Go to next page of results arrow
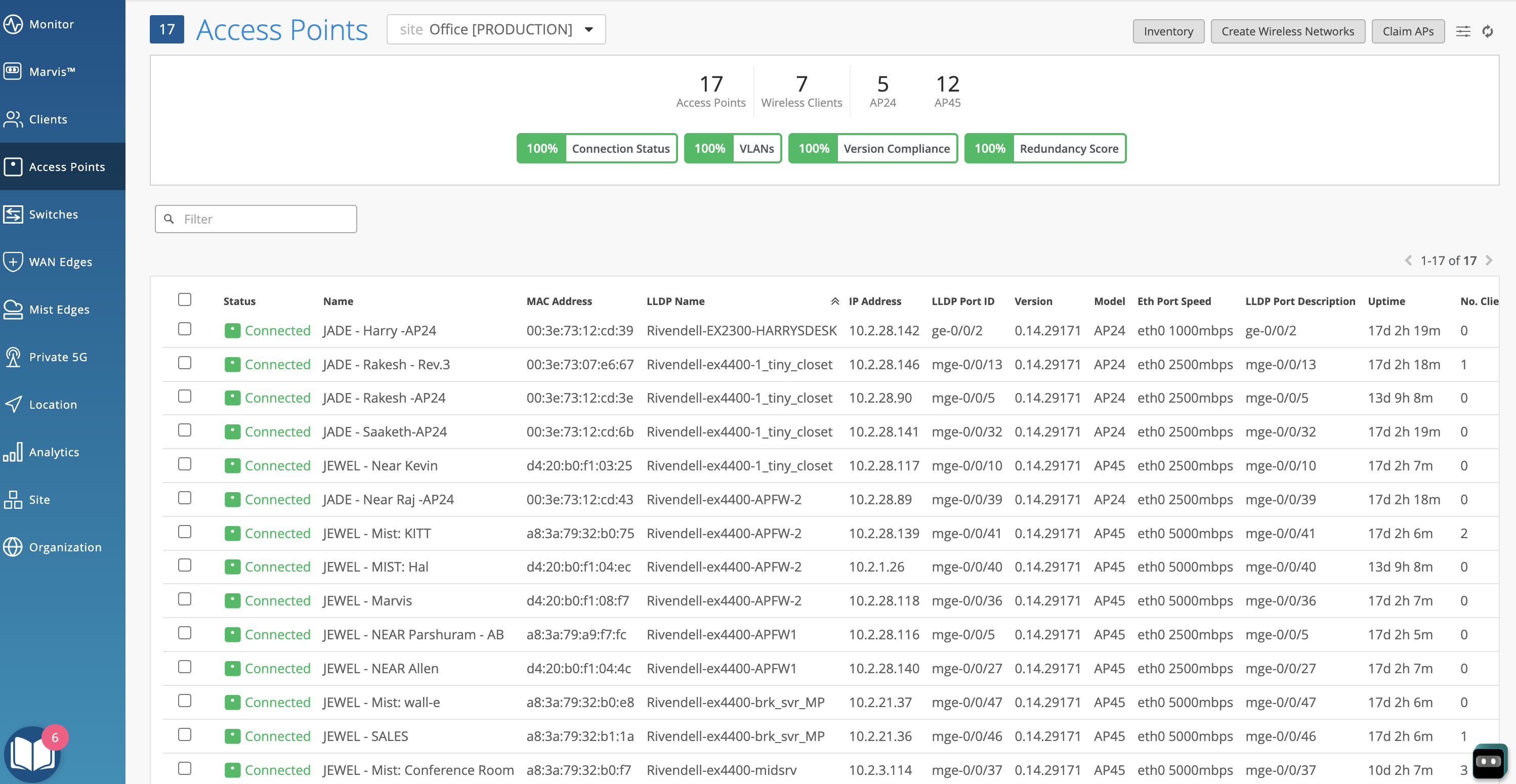Image resolution: width=1516 pixels, height=784 pixels. point(1489,260)
